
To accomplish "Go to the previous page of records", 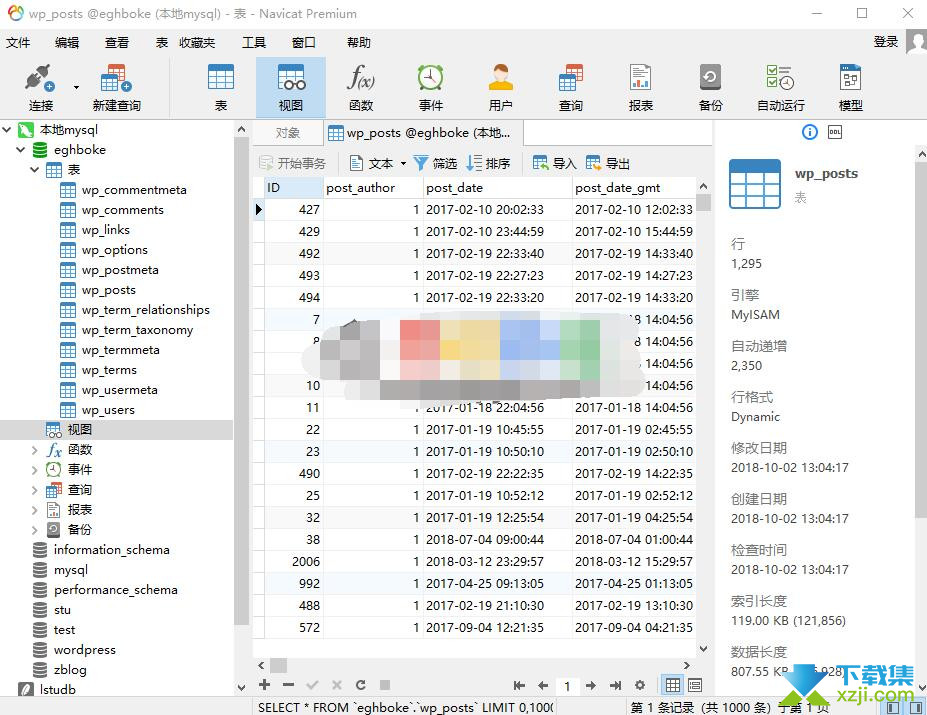I will click(x=543, y=685).
